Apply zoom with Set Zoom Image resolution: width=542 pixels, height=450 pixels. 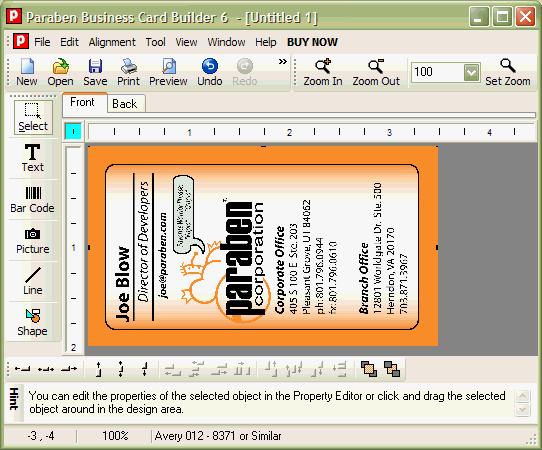tap(507, 72)
